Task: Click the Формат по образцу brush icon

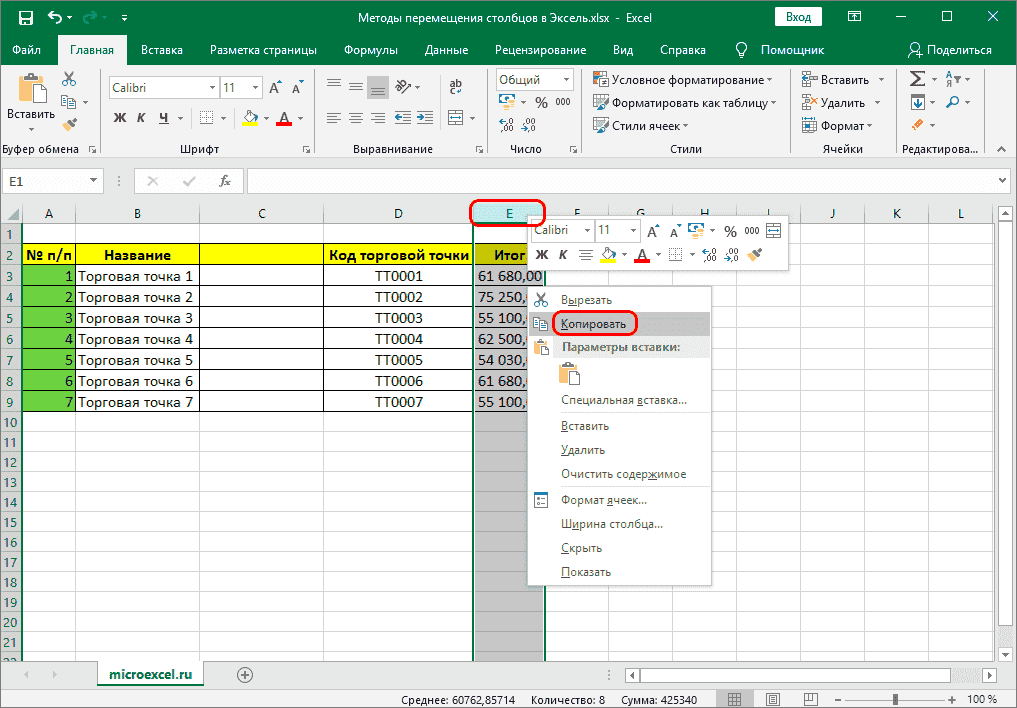Action: coord(70,123)
